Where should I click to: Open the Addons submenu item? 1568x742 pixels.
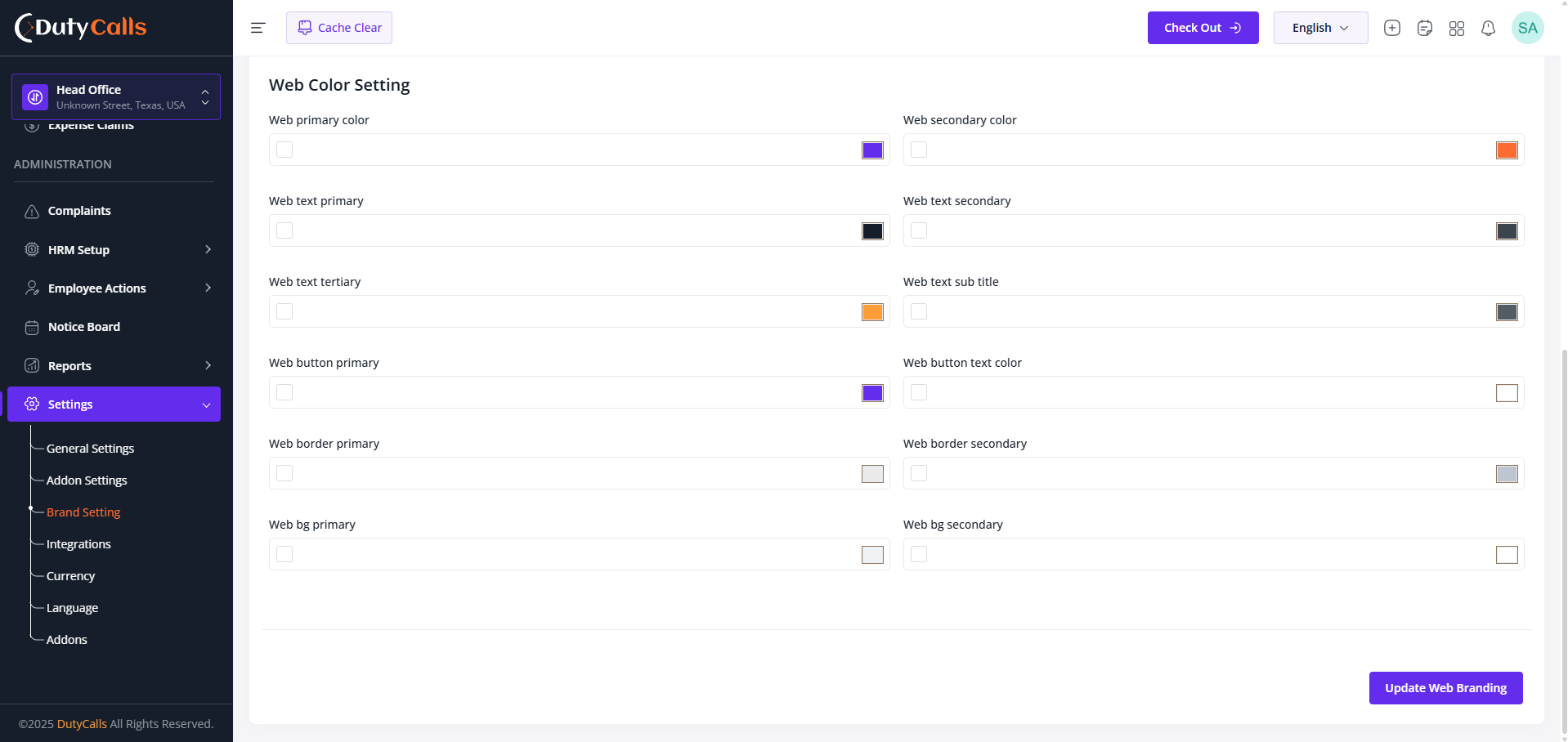[67, 640]
